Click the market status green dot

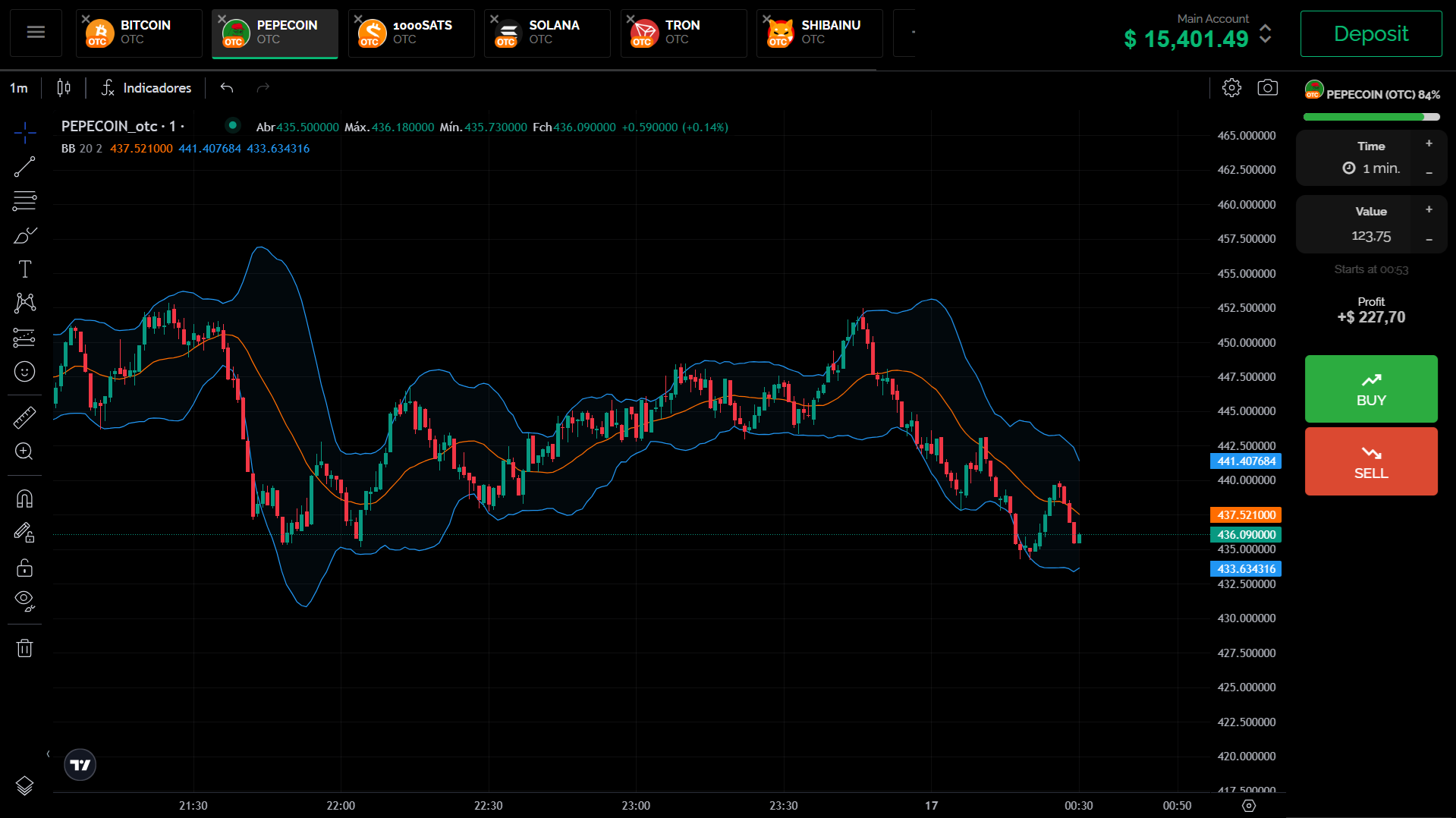[x=233, y=125]
